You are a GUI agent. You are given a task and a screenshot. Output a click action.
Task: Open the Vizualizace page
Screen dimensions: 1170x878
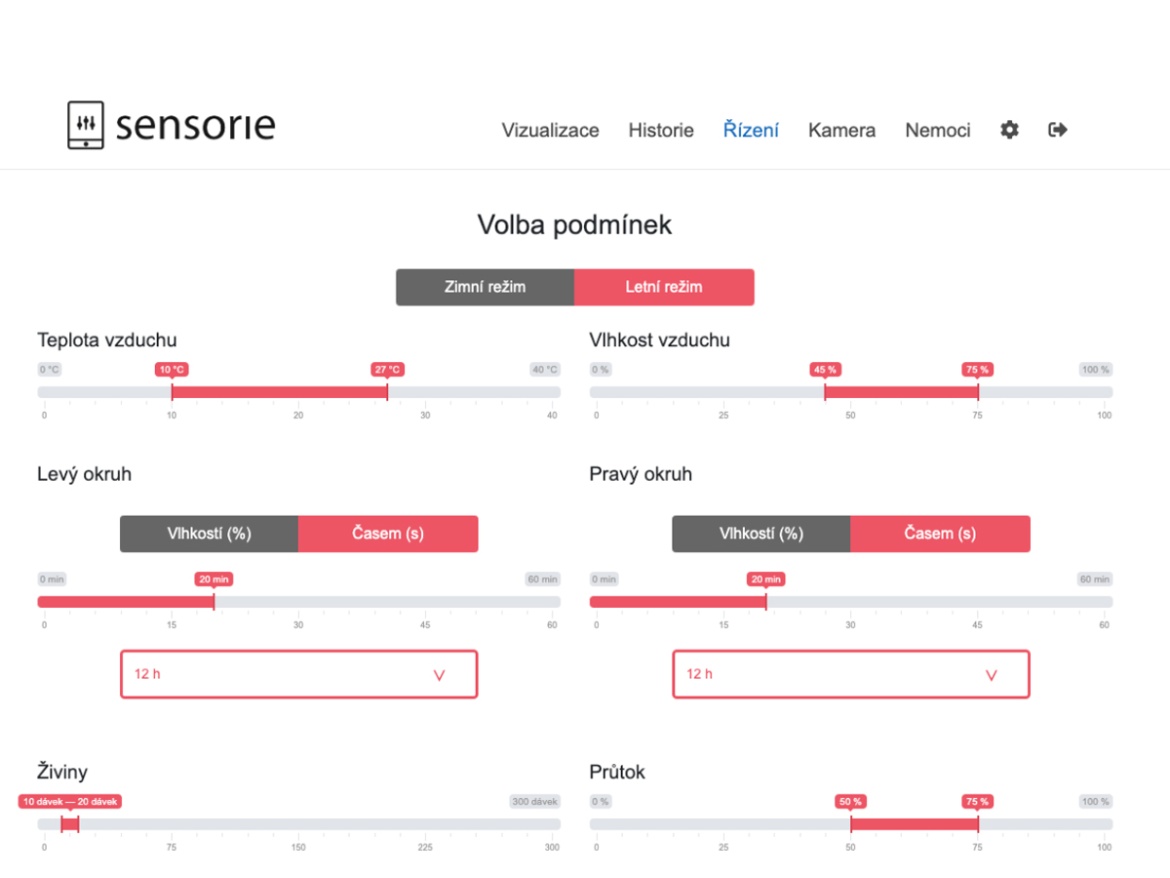pos(550,130)
